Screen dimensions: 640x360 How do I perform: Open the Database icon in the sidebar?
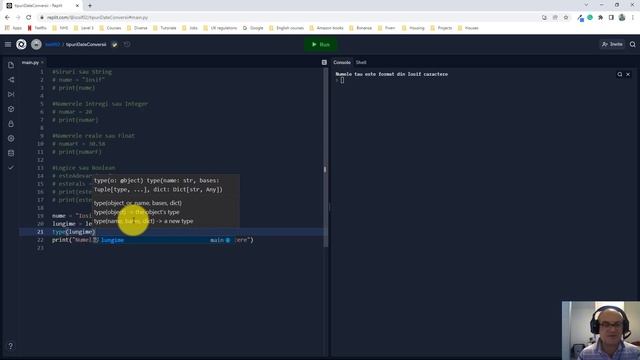click(x=11, y=153)
